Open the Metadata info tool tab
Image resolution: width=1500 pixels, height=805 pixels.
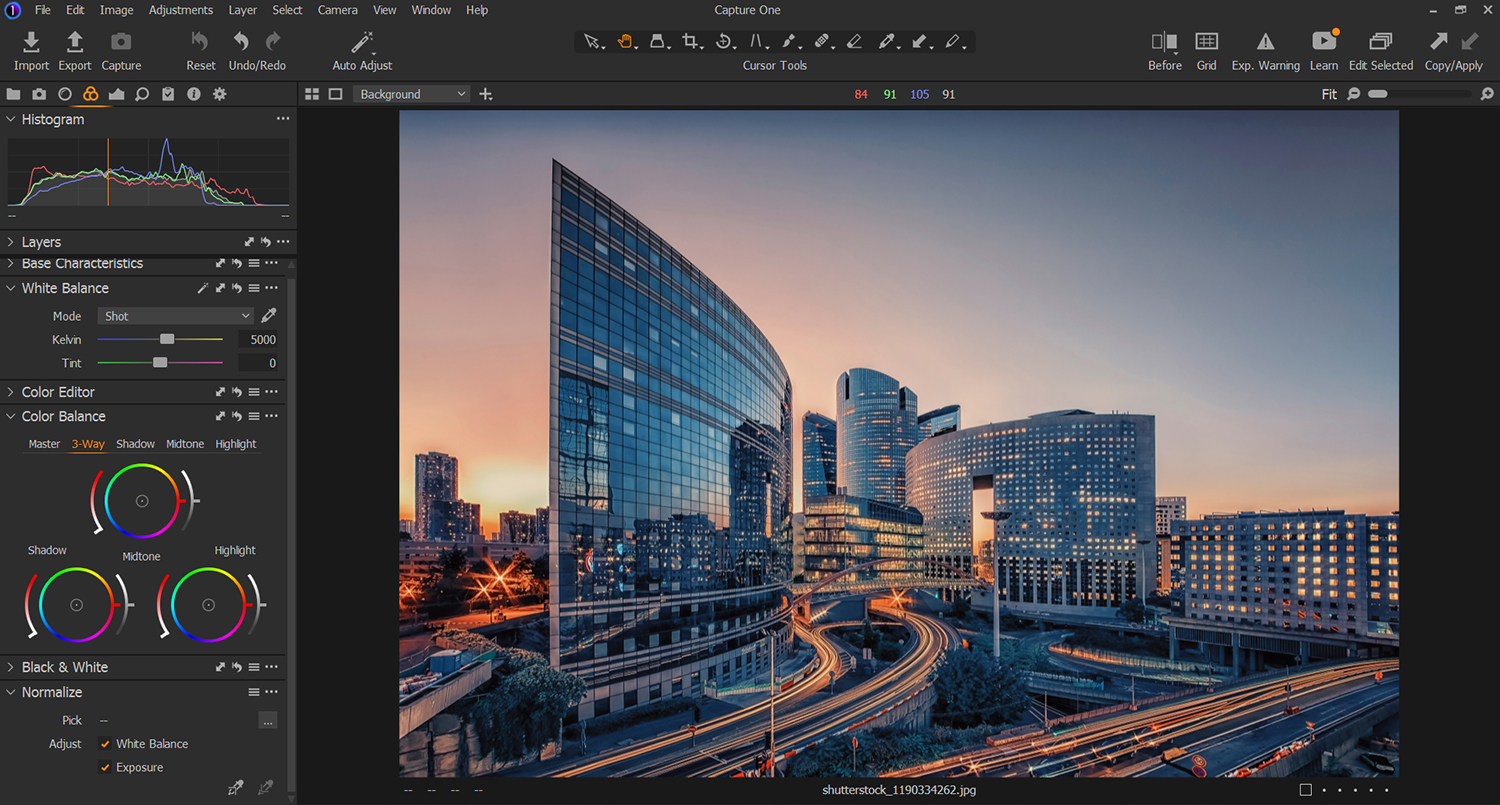click(x=193, y=93)
